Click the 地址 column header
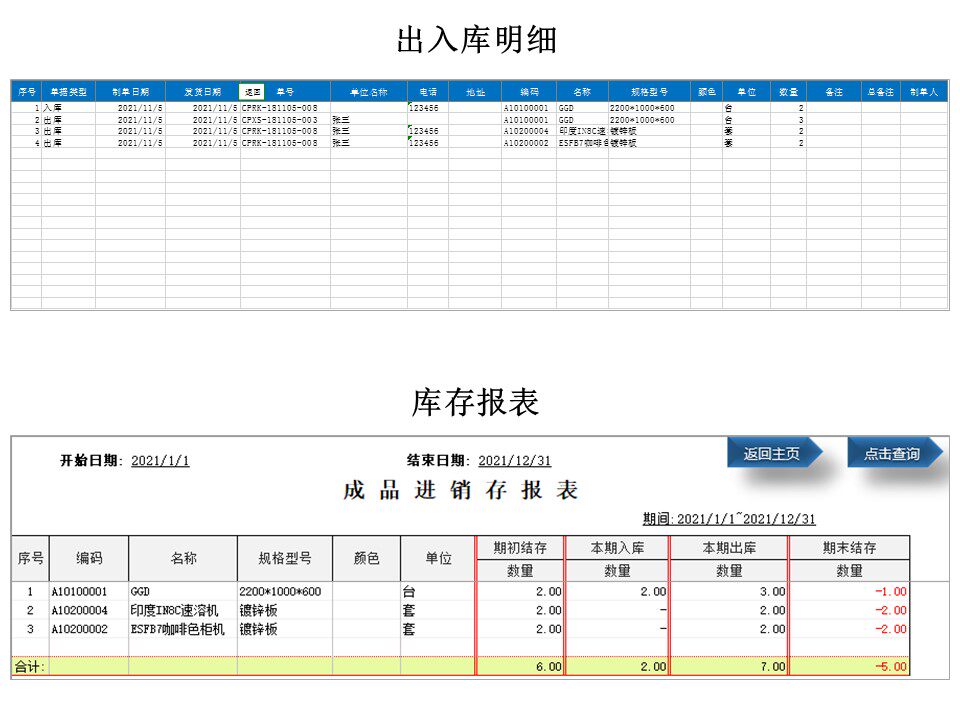960x720 pixels. pyautogui.click(x=475, y=92)
